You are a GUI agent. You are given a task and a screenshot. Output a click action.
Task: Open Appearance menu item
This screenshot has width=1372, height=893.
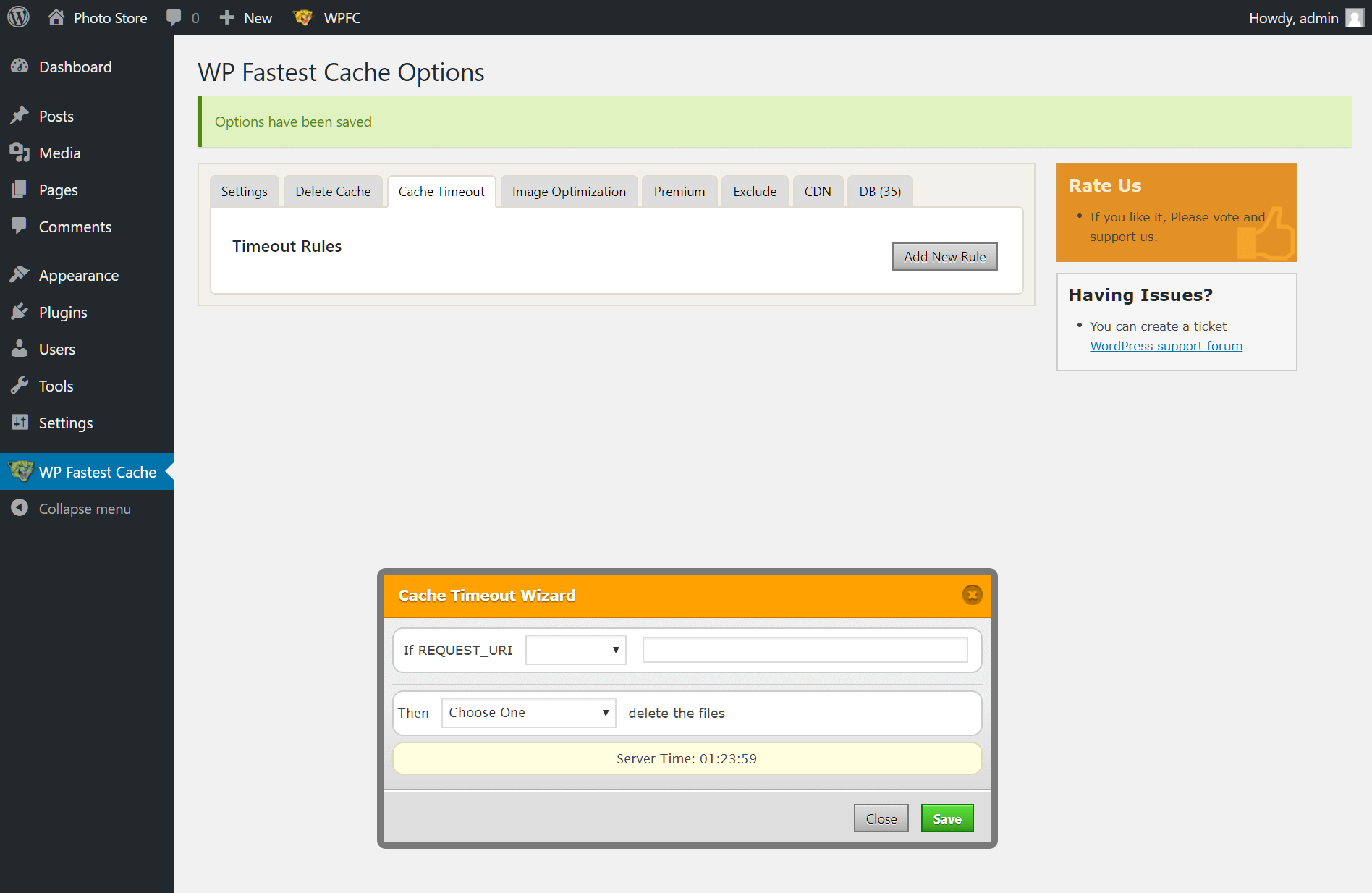pos(78,275)
